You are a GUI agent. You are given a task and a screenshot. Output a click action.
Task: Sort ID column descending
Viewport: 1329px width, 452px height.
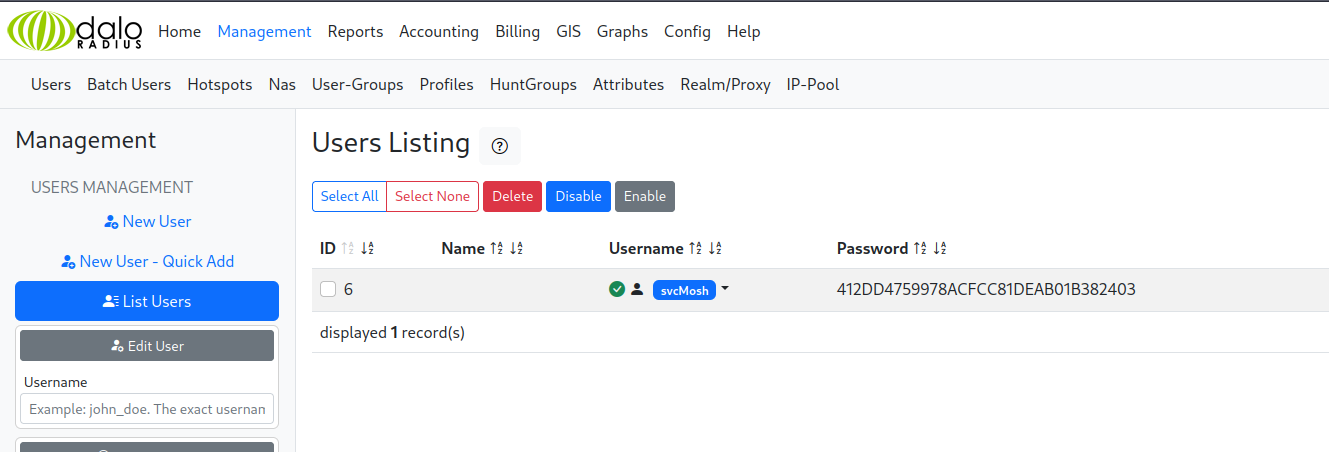coord(367,249)
